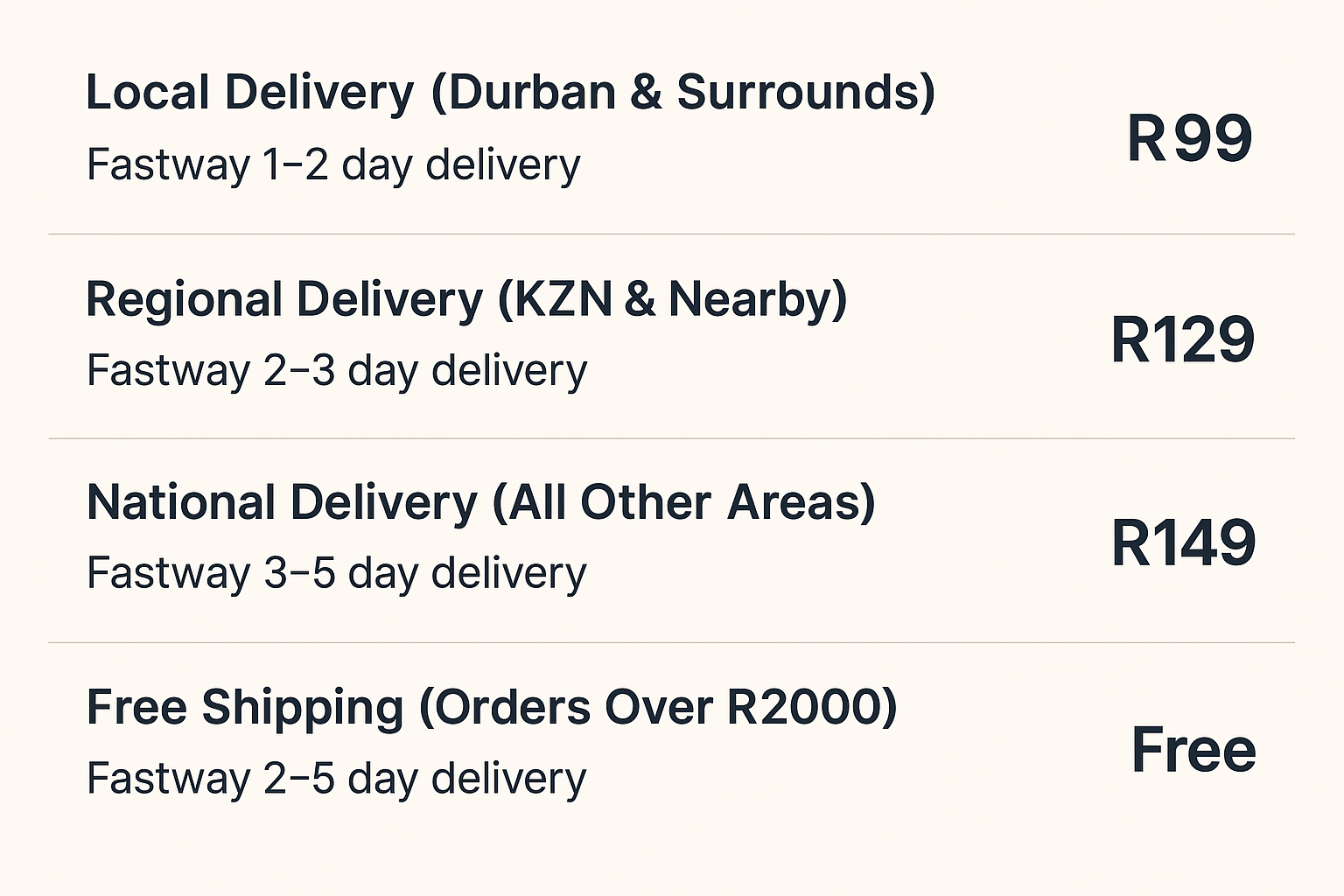Click divider line above Free Shipping row

tap(671, 642)
